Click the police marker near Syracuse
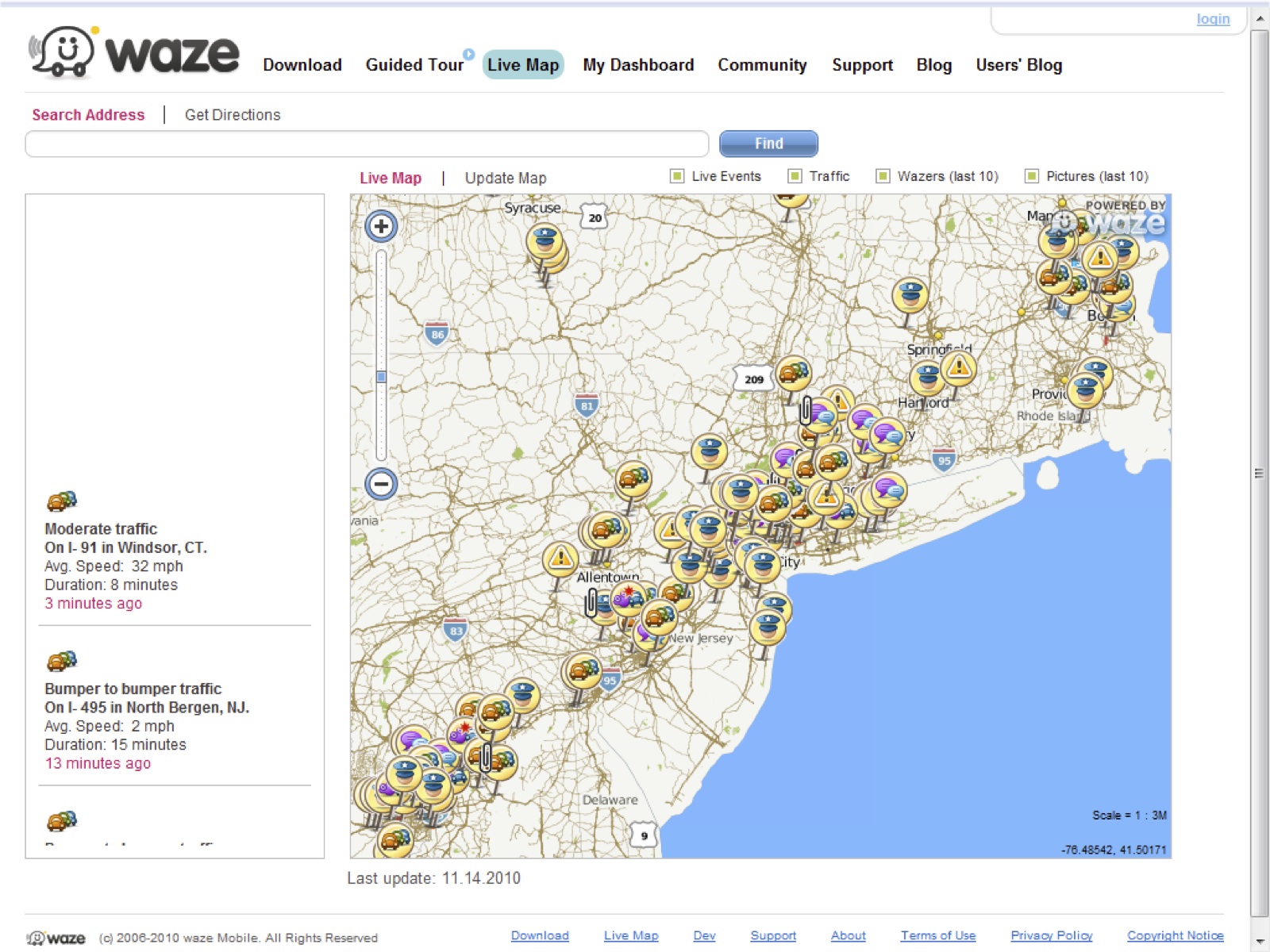The height and width of the screenshot is (952, 1270). coord(545,240)
